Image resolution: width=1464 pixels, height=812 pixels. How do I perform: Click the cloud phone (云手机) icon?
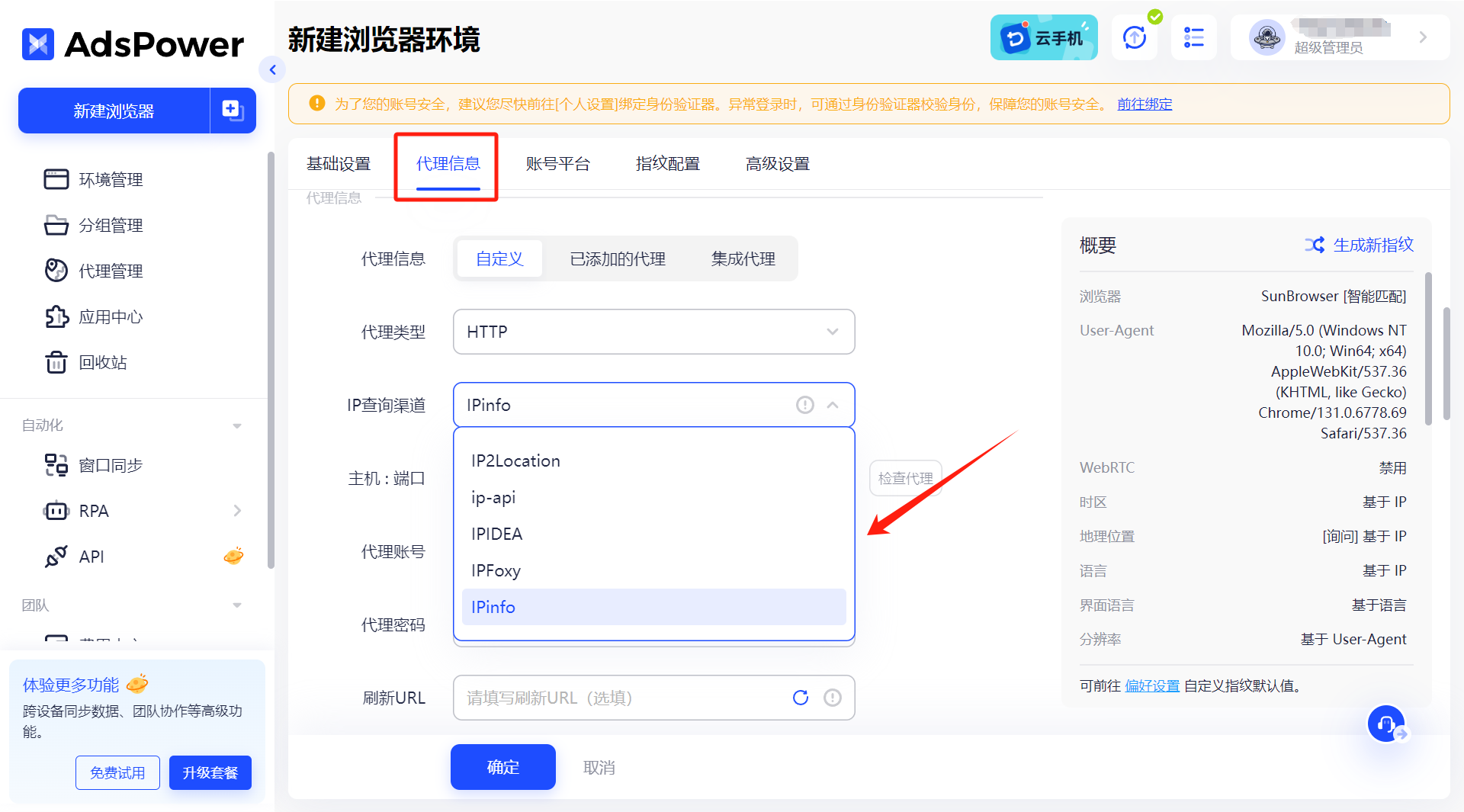click(1043, 37)
